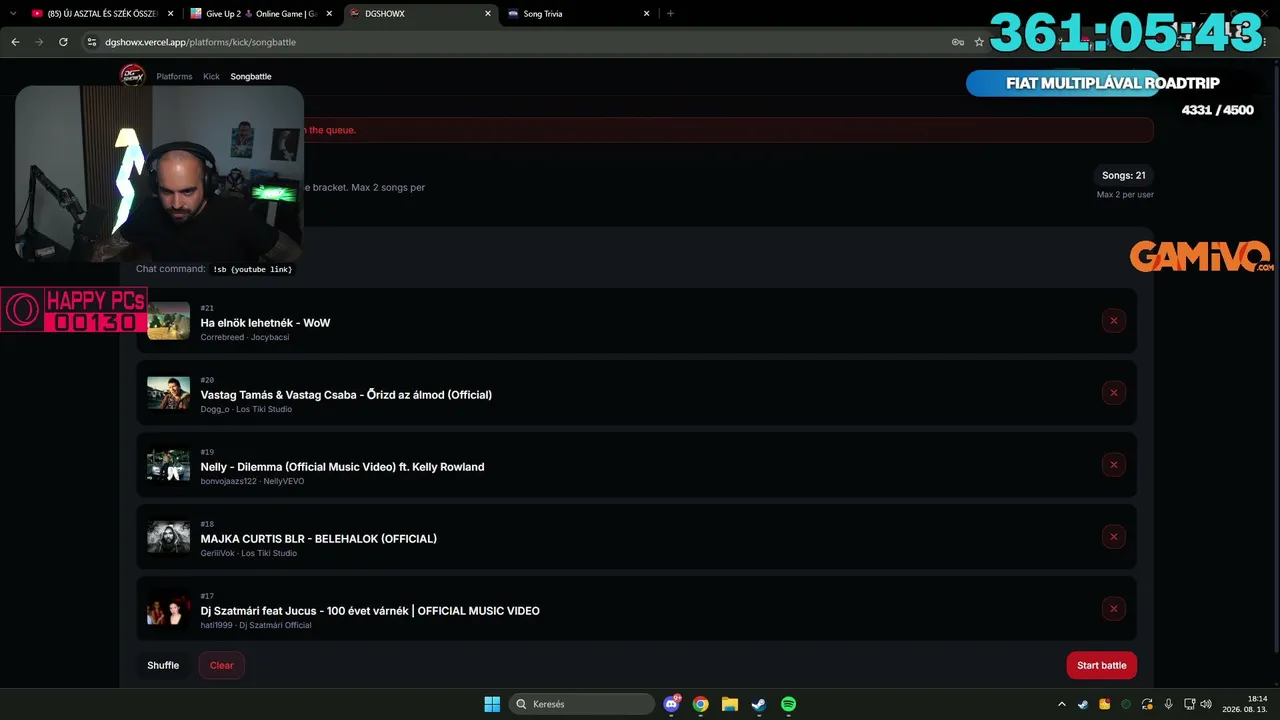Open Spotify from the taskbar
This screenshot has width=1280, height=720.
coord(788,704)
